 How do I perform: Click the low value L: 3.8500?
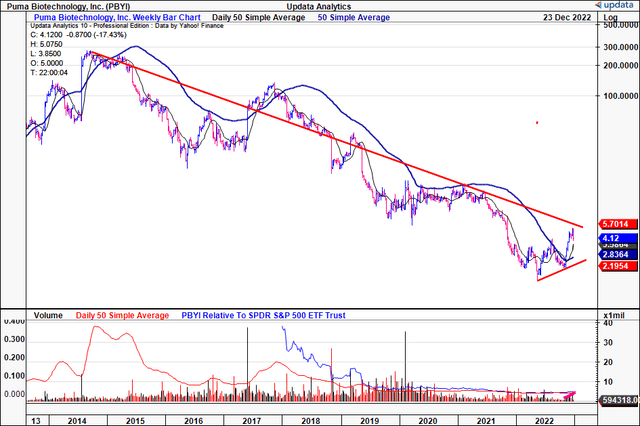coord(46,53)
